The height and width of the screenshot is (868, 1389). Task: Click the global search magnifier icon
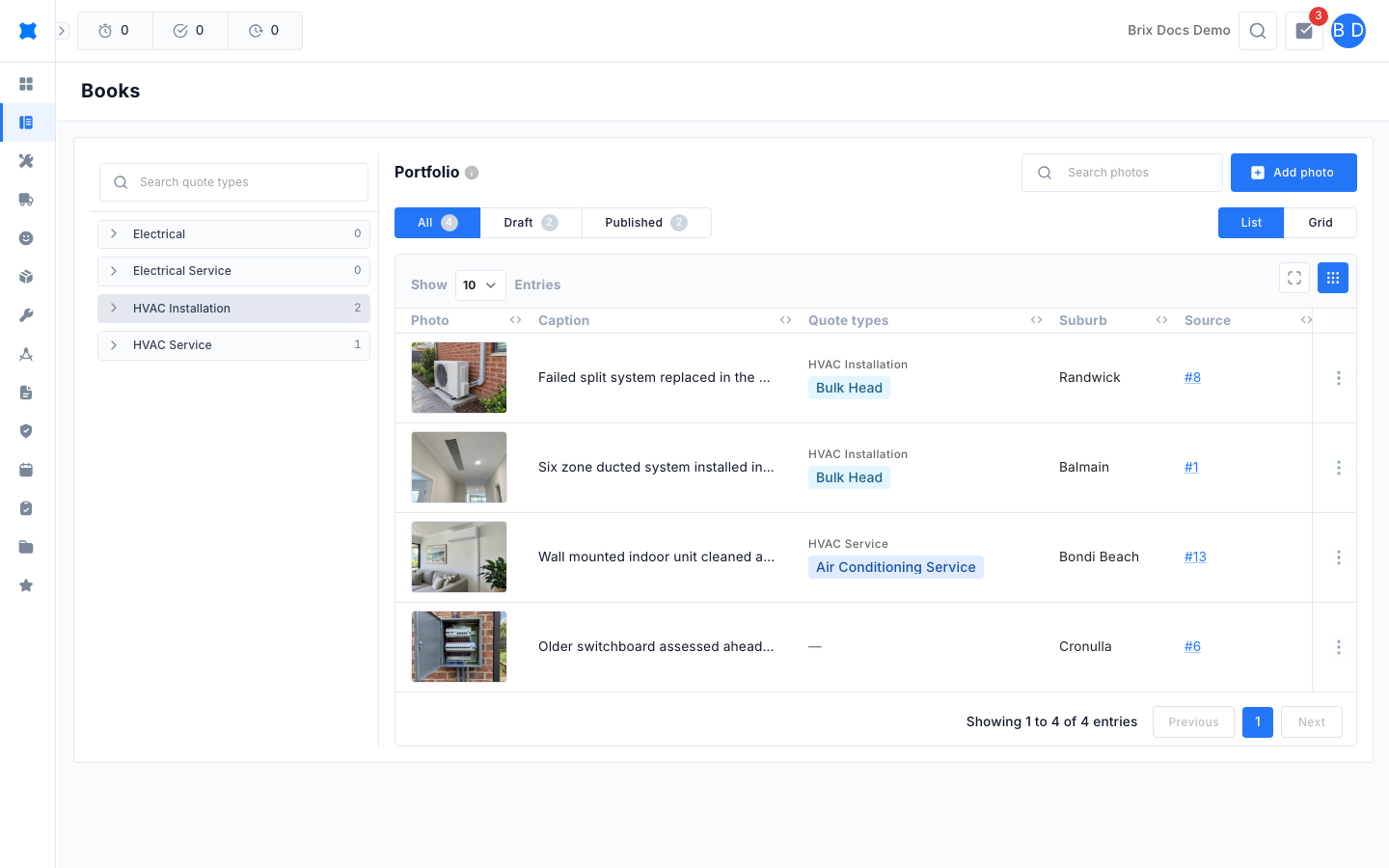[x=1258, y=31]
